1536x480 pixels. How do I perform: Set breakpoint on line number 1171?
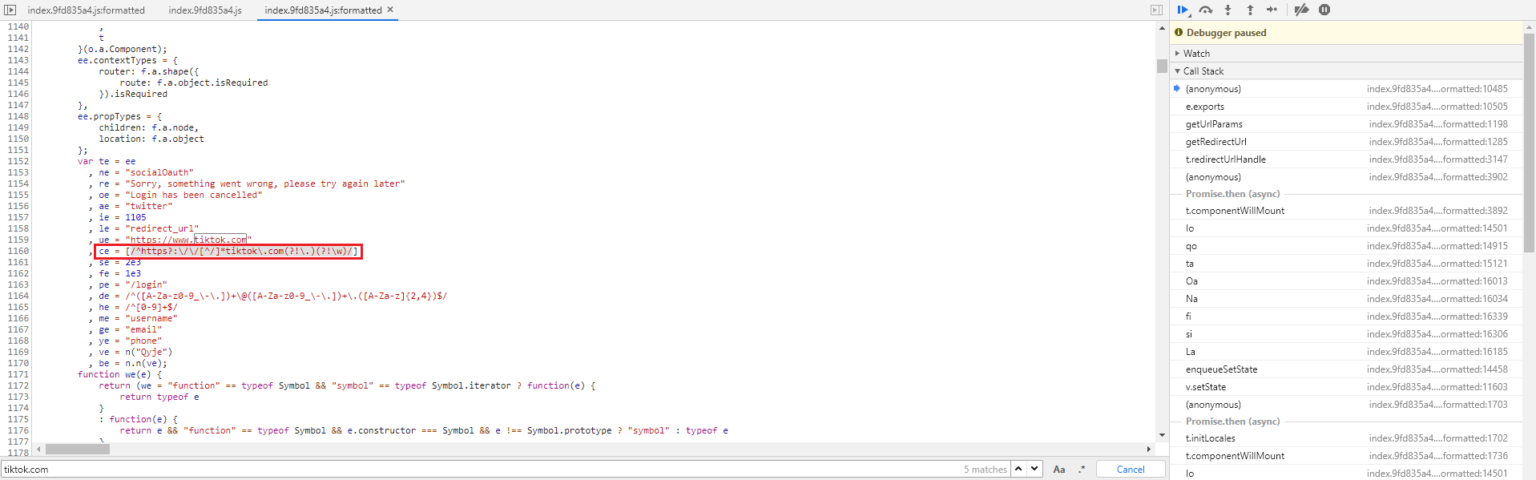[19, 374]
